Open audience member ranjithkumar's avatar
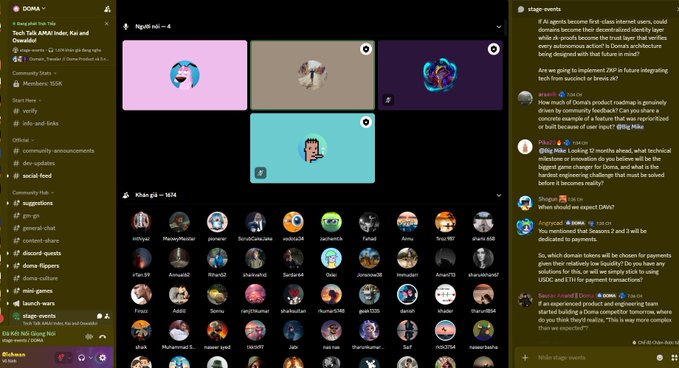 (x=255, y=294)
